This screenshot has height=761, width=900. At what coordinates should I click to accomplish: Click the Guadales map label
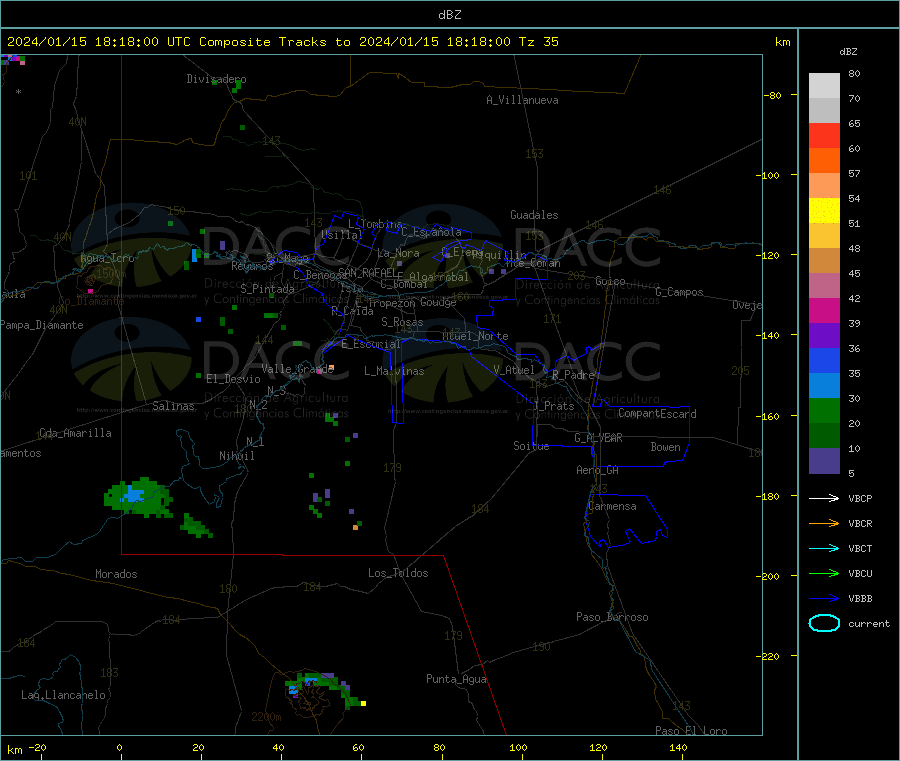[x=534, y=215]
